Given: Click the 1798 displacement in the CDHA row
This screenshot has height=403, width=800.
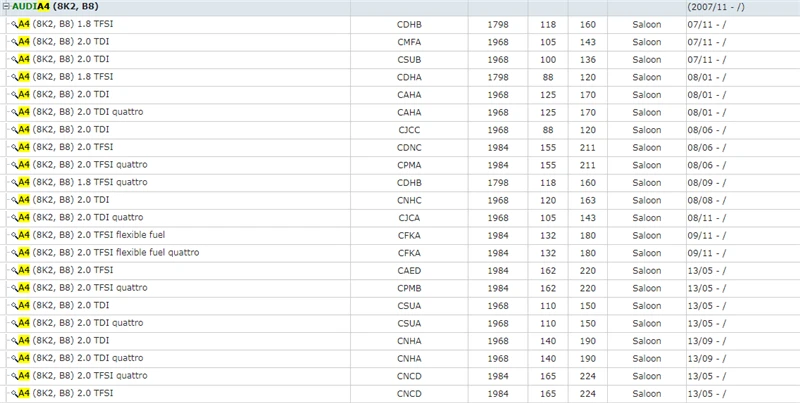Looking at the screenshot, I should (498, 78).
